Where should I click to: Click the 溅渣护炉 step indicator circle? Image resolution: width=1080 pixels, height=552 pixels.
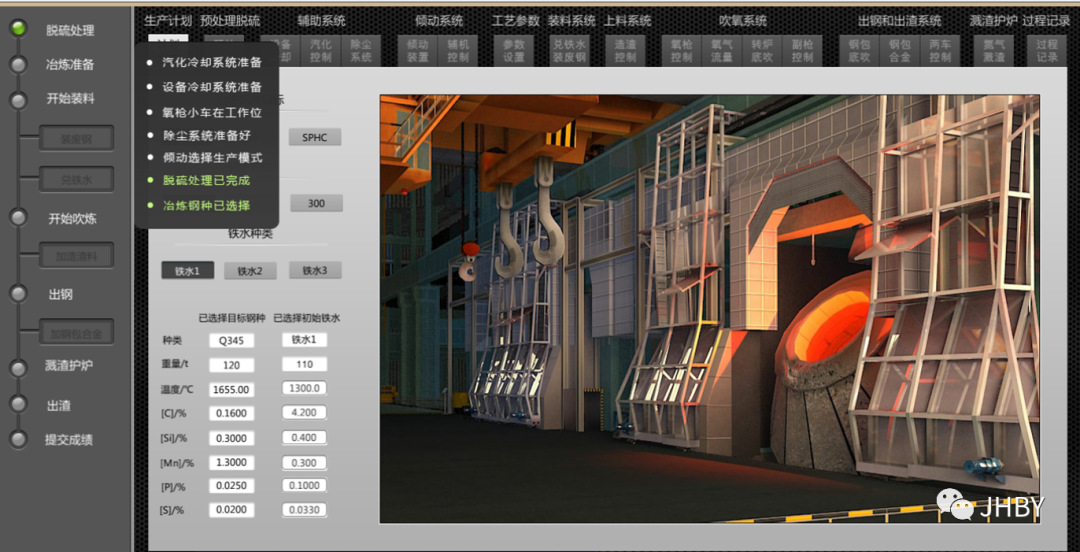coord(18,367)
